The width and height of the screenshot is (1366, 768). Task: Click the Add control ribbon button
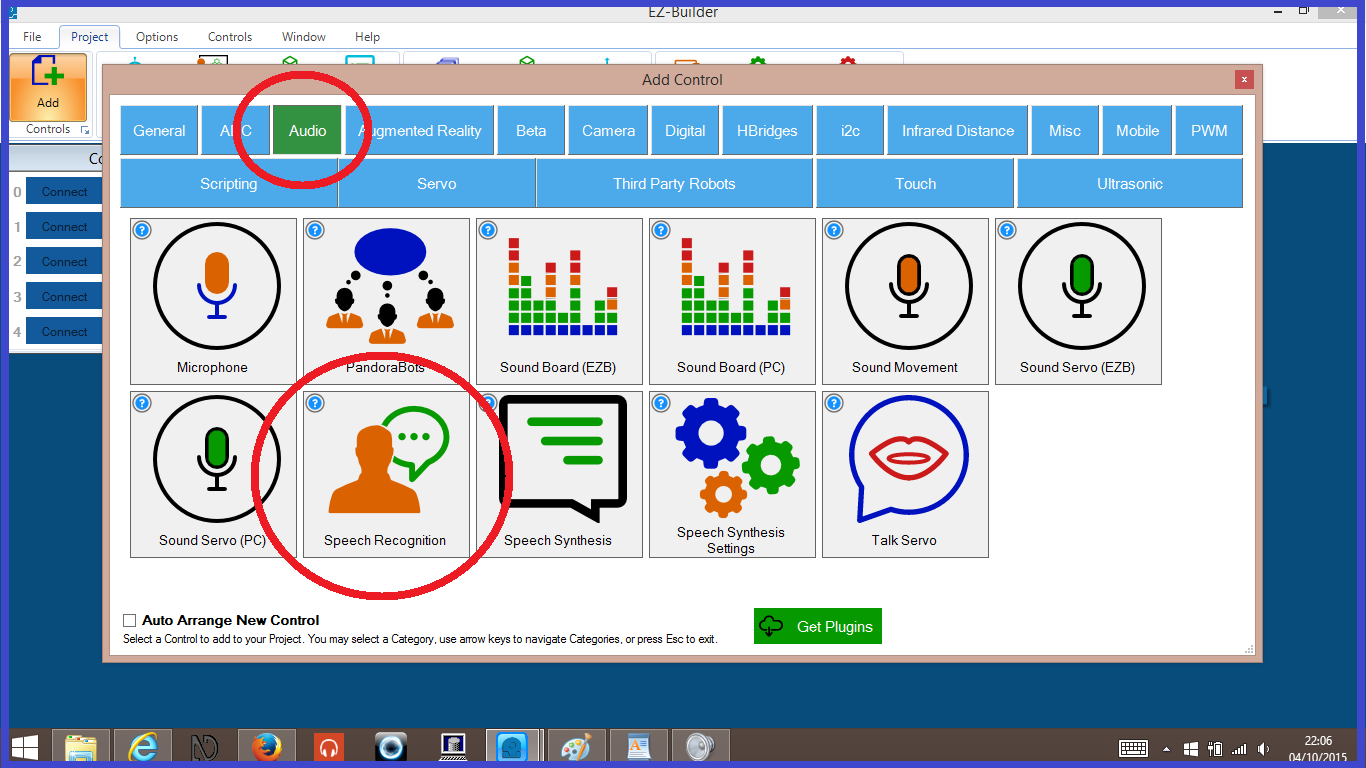(x=48, y=87)
